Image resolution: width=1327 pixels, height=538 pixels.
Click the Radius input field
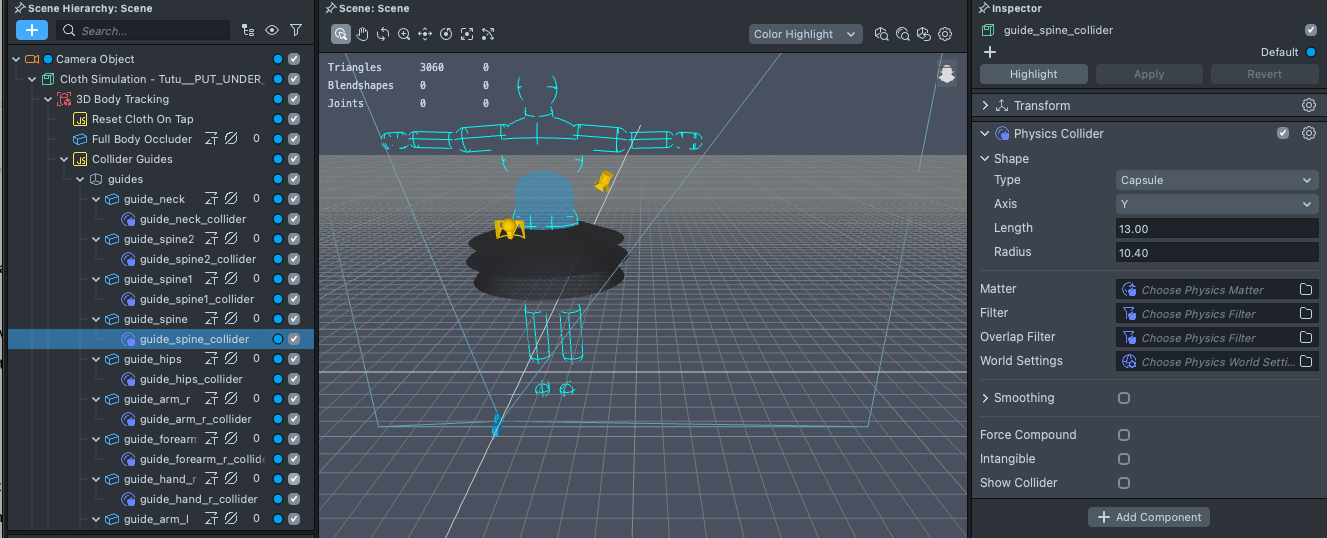pyautogui.click(x=1216, y=253)
